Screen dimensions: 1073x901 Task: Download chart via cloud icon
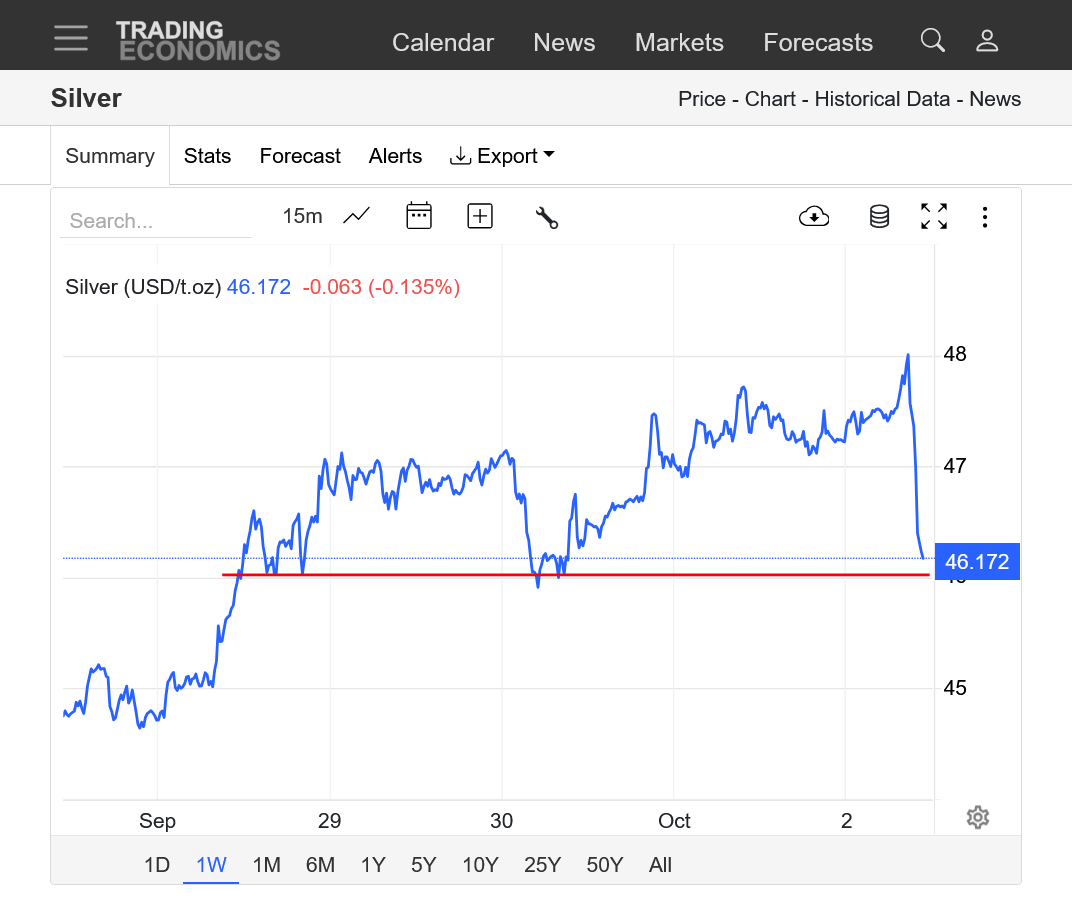814,216
